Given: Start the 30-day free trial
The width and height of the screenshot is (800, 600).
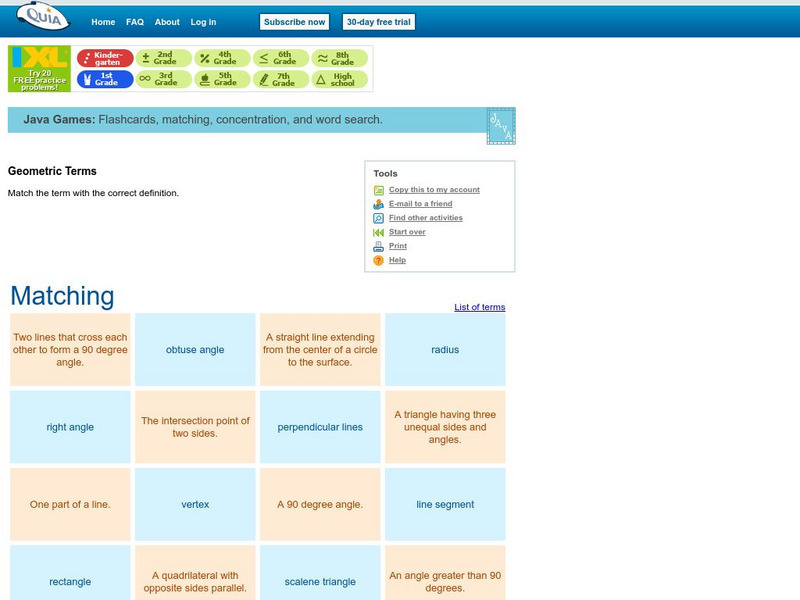Looking at the screenshot, I should [x=379, y=22].
